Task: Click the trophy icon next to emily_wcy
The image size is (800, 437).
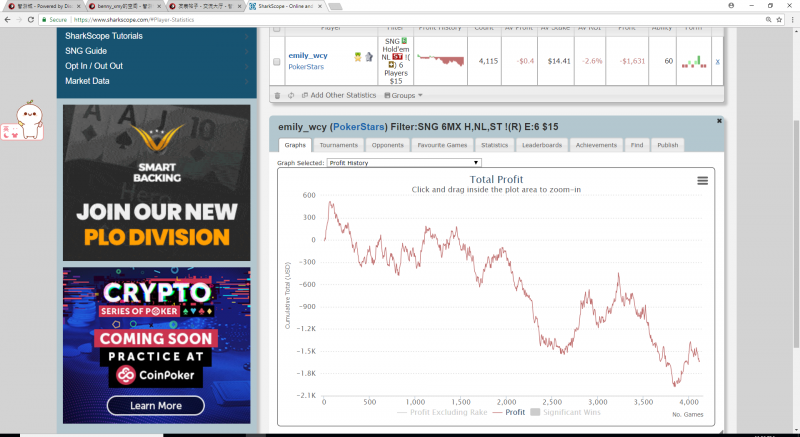Action: click(x=356, y=56)
